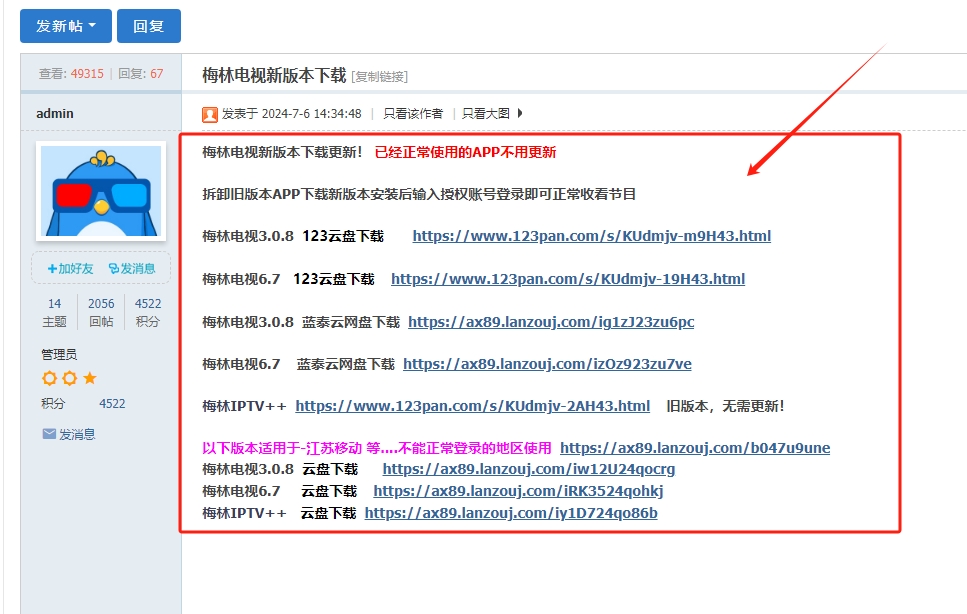Open lanzouj link iw12U24qocrg
The width and height of the screenshot is (967, 614).
click(529, 469)
